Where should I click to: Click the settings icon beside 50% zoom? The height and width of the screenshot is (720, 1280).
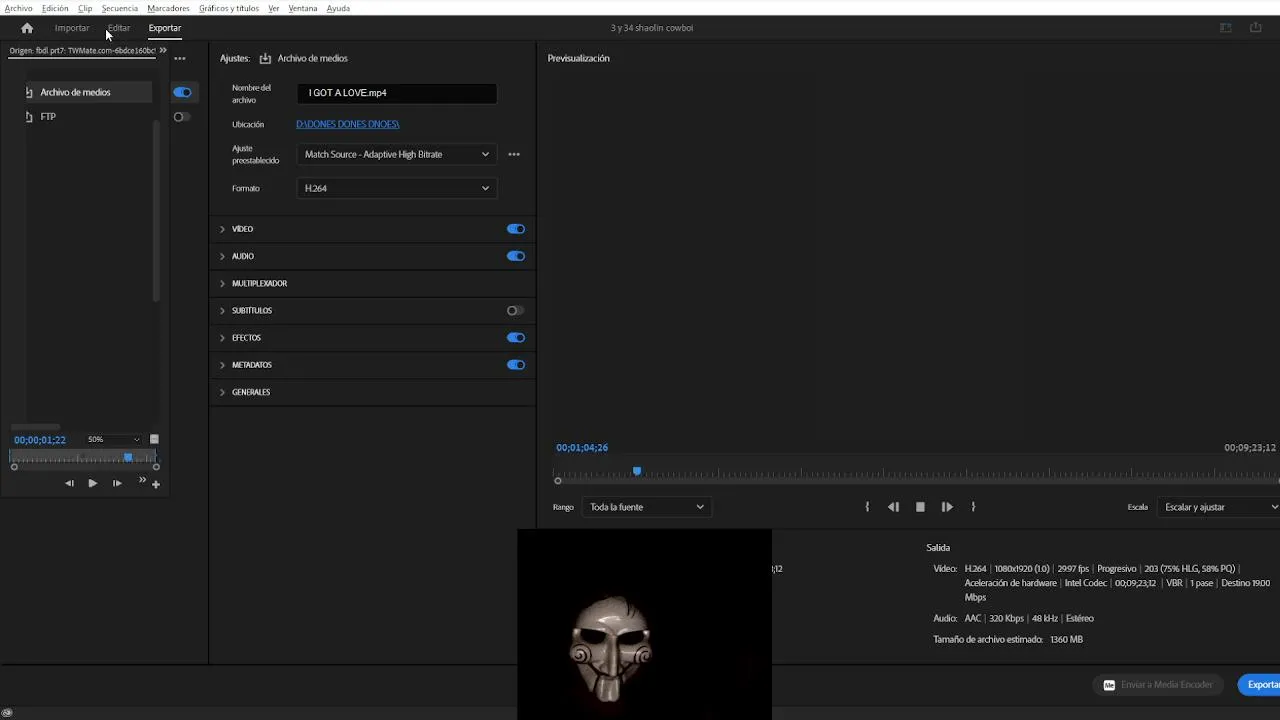coord(154,439)
